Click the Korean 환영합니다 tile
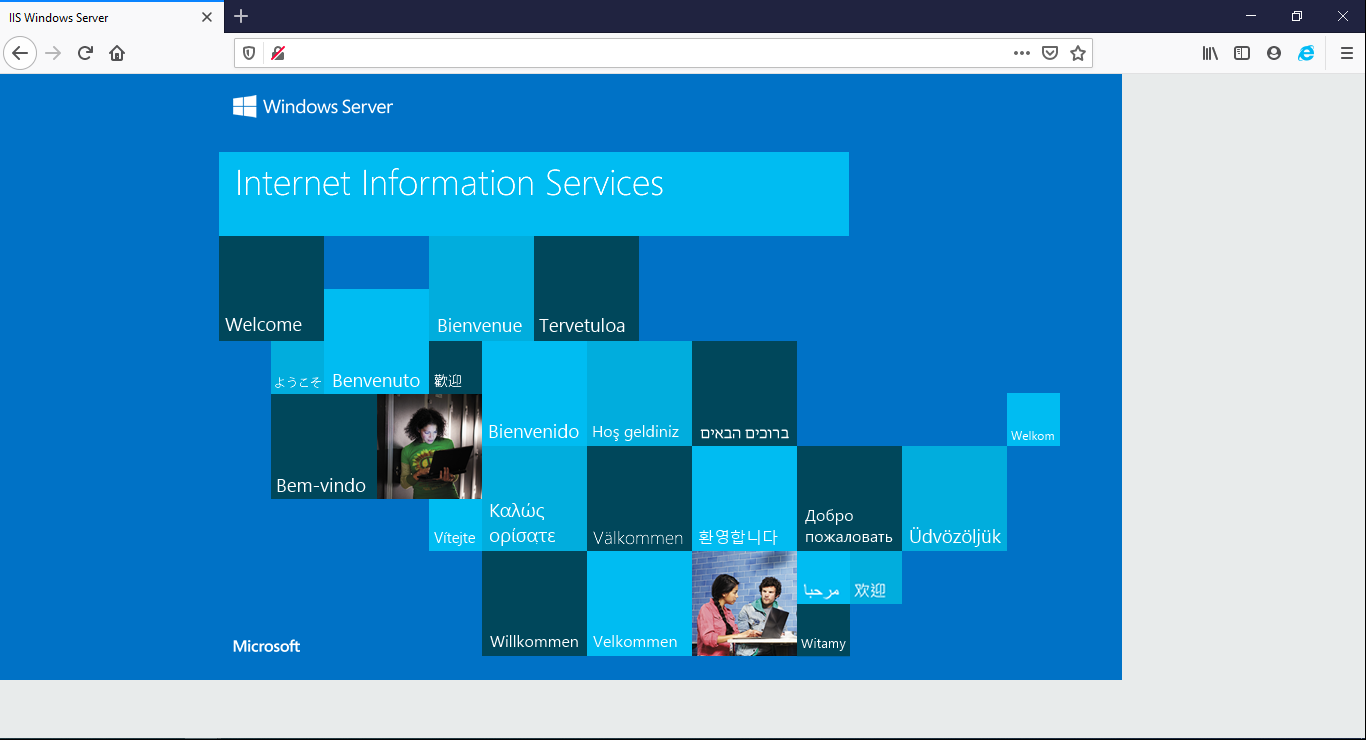This screenshot has height=740, width=1366. pos(744,498)
